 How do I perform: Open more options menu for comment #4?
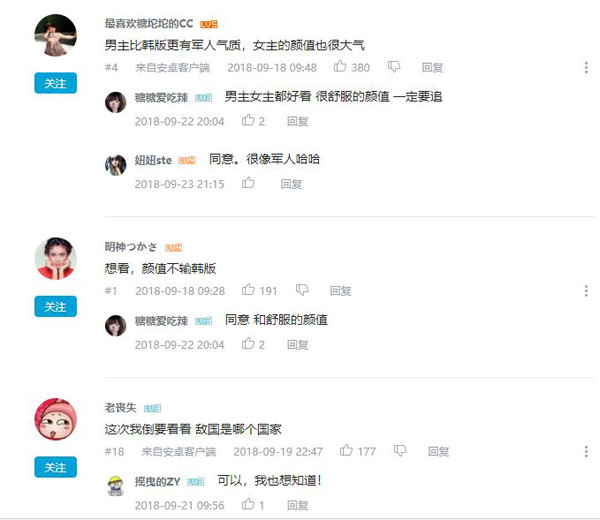(586, 68)
